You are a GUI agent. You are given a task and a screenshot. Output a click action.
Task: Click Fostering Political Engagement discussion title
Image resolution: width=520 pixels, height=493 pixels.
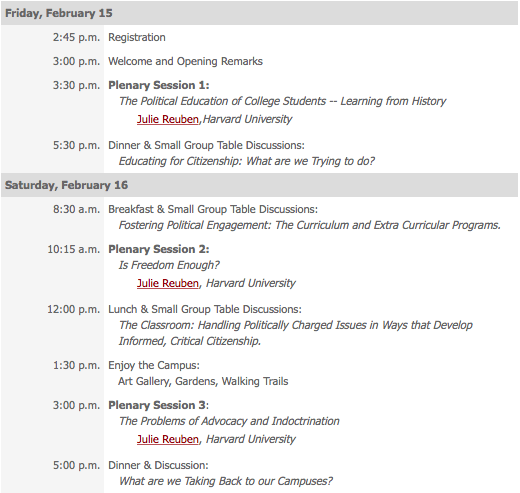pos(310,225)
